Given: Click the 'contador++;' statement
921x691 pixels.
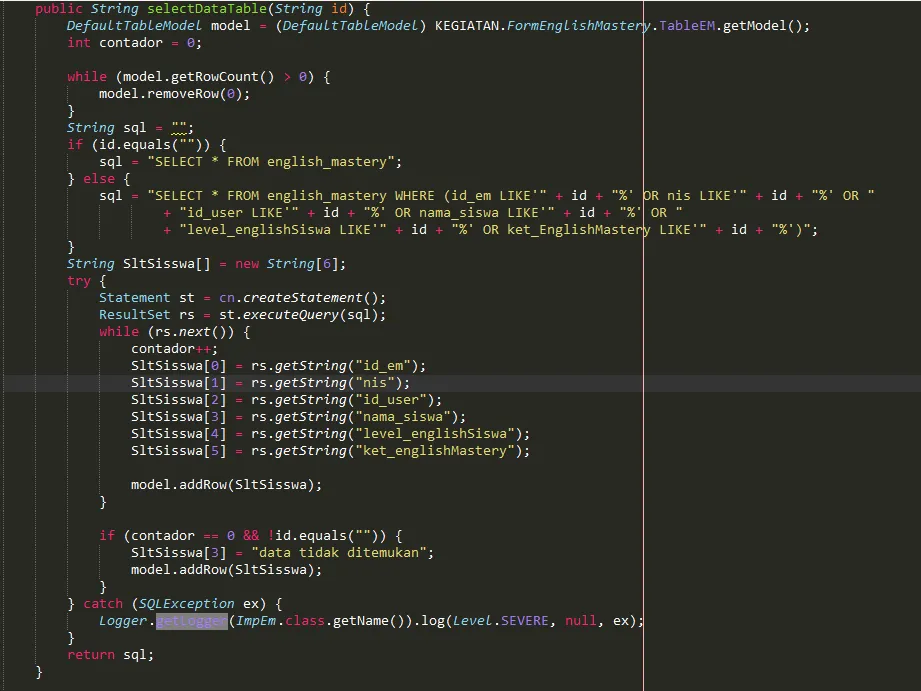Looking at the screenshot, I should [174, 350].
